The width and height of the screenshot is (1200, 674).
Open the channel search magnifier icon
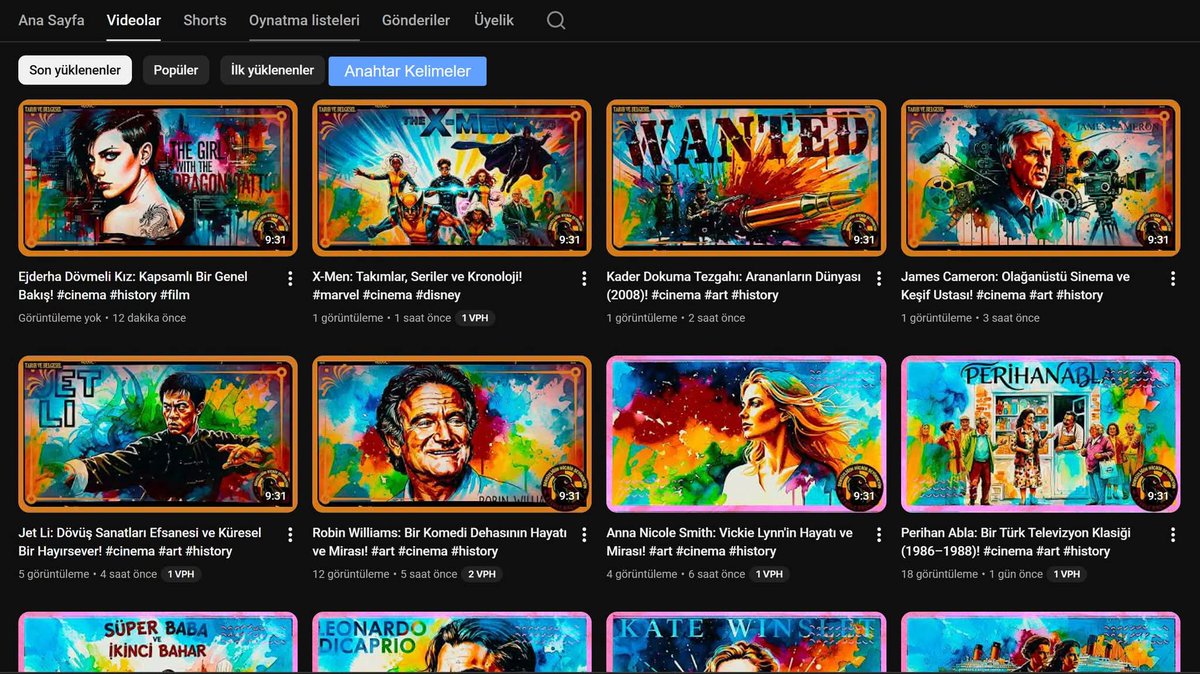click(556, 20)
